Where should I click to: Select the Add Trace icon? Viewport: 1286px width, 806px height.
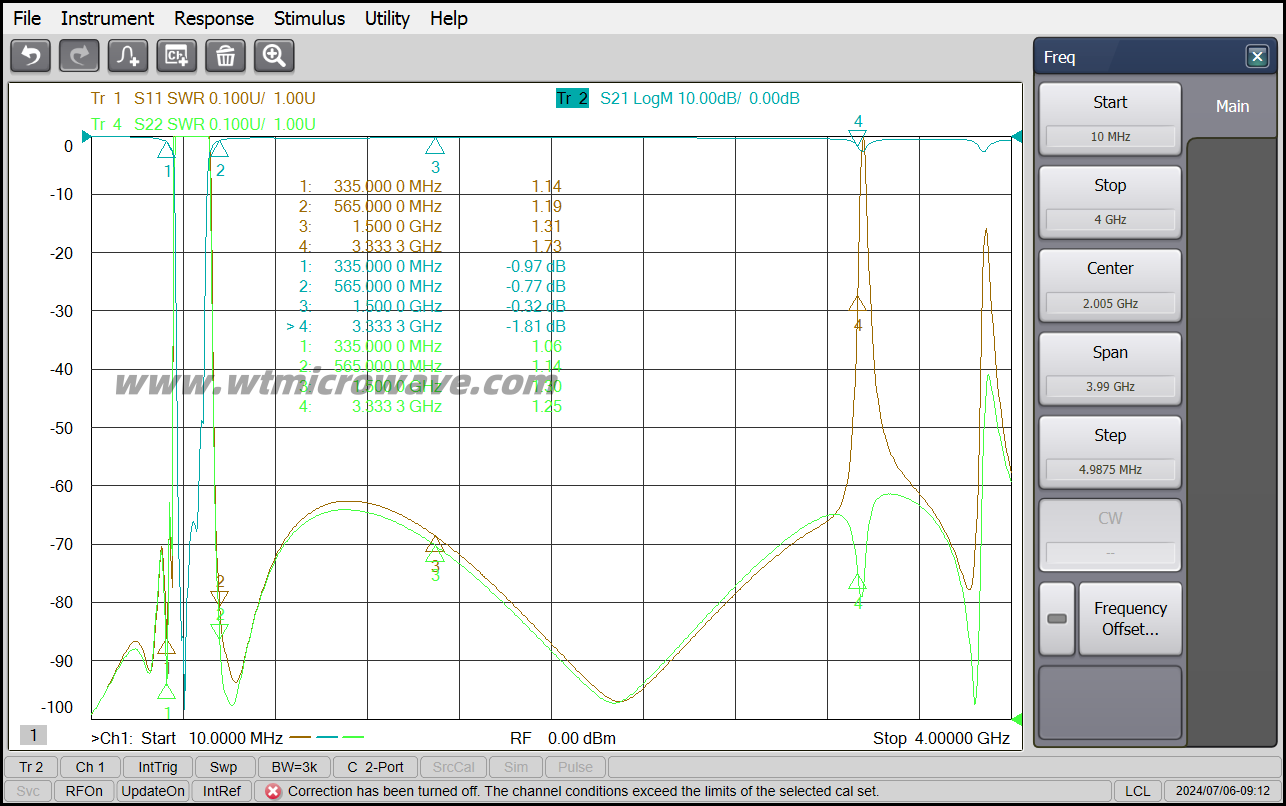tap(127, 56)
